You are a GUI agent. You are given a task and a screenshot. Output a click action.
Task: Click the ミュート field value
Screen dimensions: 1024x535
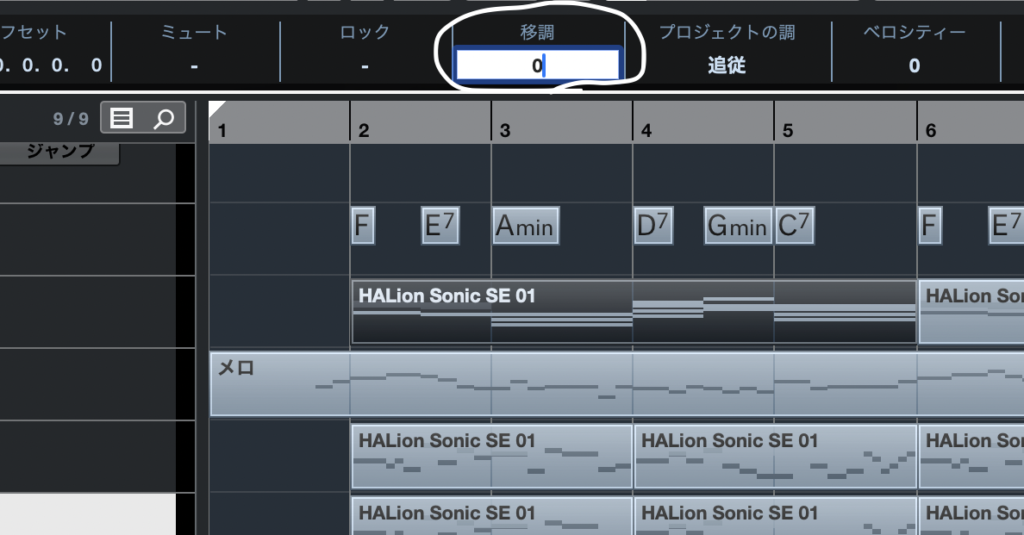(x=194, y=66)
